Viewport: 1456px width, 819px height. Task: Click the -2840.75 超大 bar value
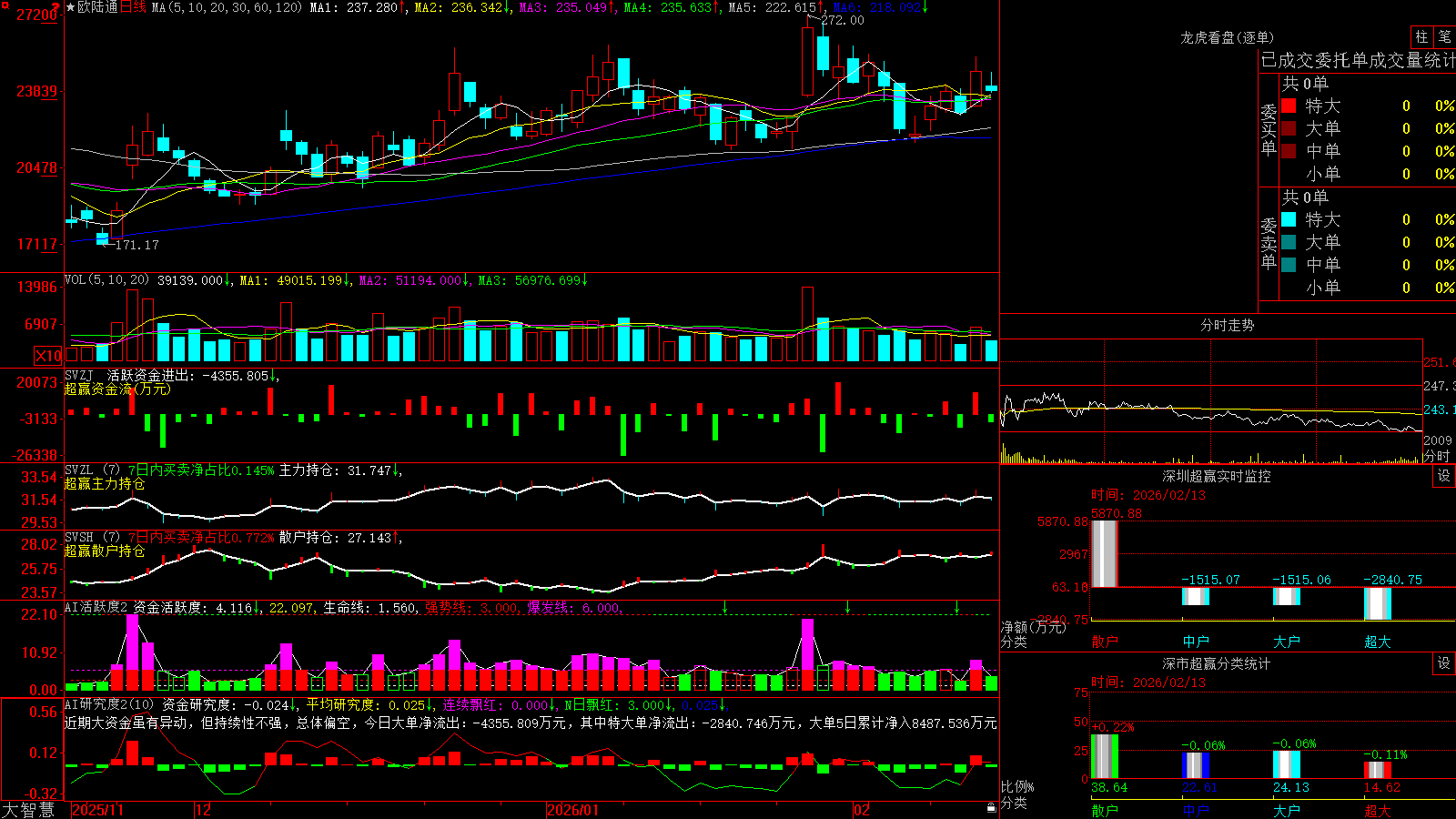1392,580
